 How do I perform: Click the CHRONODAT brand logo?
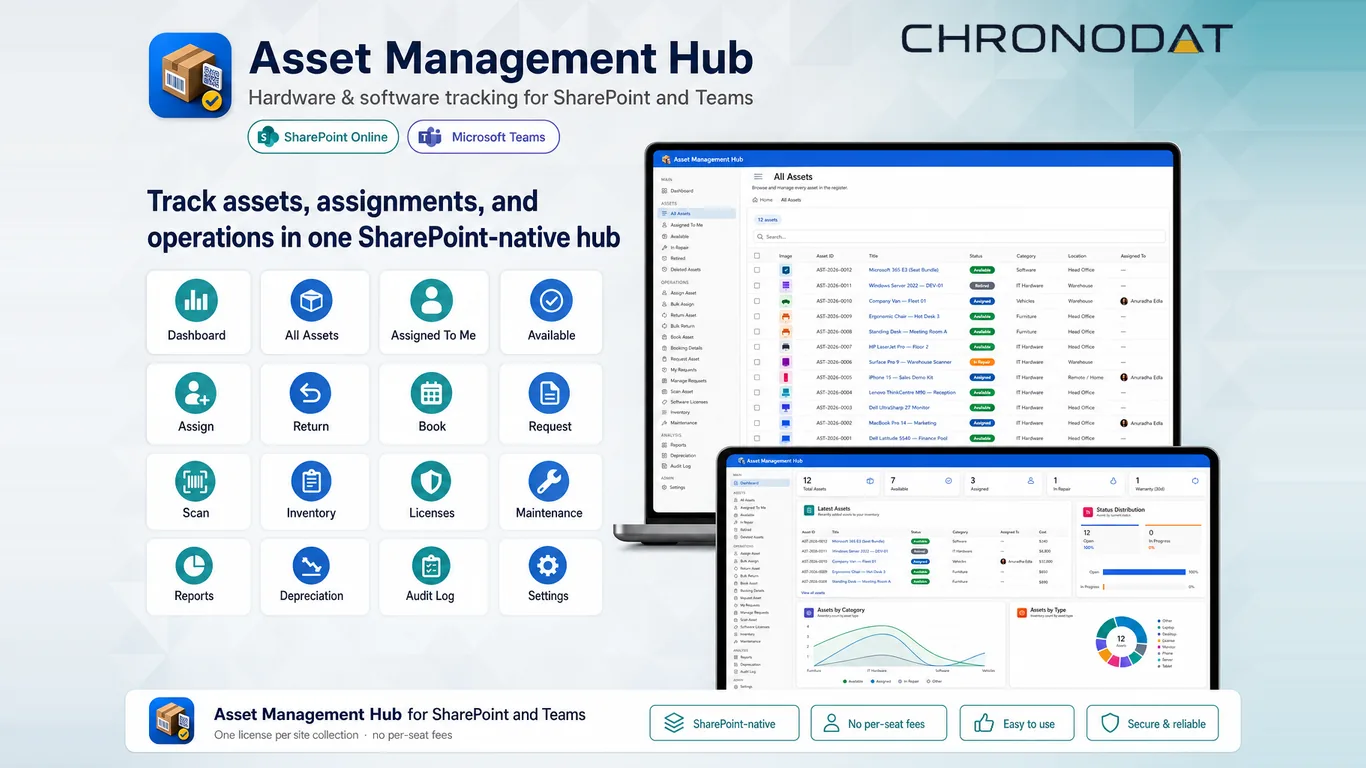click(1067, 39)
